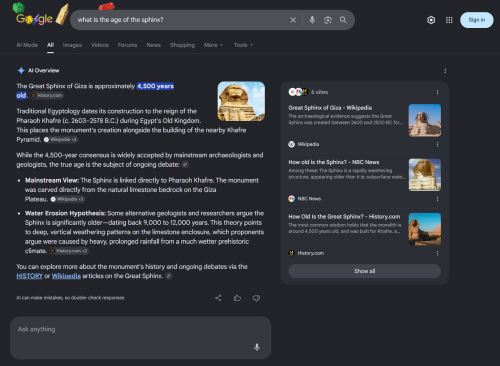Open Wikipedia +3 source chip after 'Pyramid.'
The height and width of the screenshot is (366, 500).
point(61,140)
